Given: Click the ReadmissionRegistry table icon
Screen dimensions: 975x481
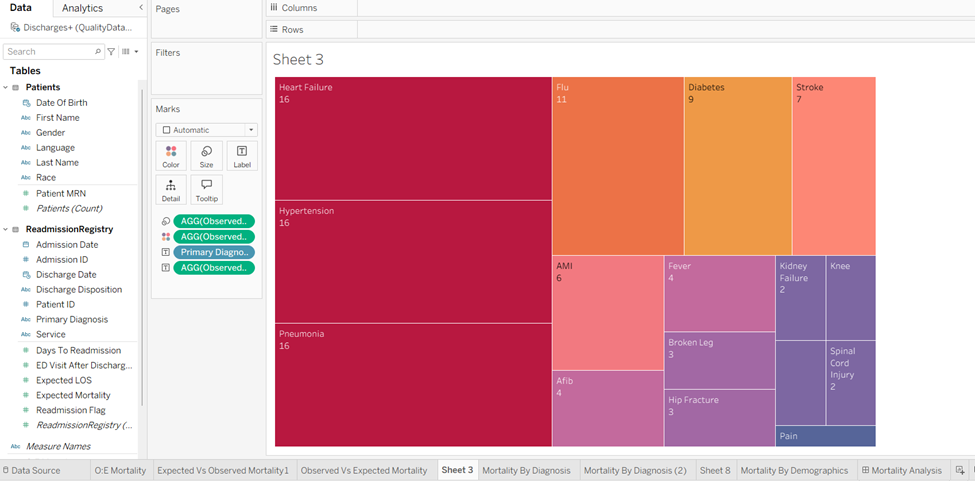Looking at the screenshot, I should 16,229.
